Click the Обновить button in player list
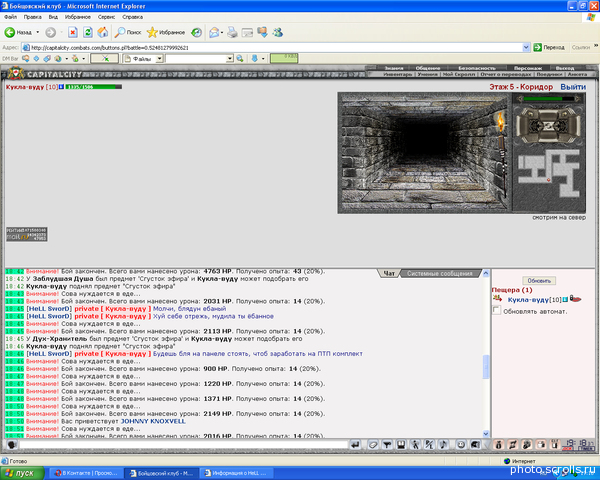This screenshot has width=600, height=480. [539, 280]
